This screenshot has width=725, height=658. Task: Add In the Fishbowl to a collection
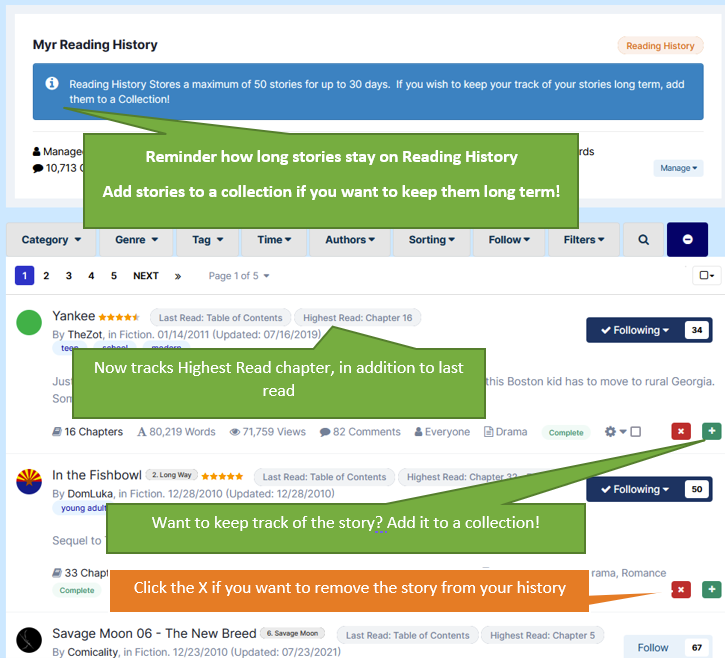point(711,590)
